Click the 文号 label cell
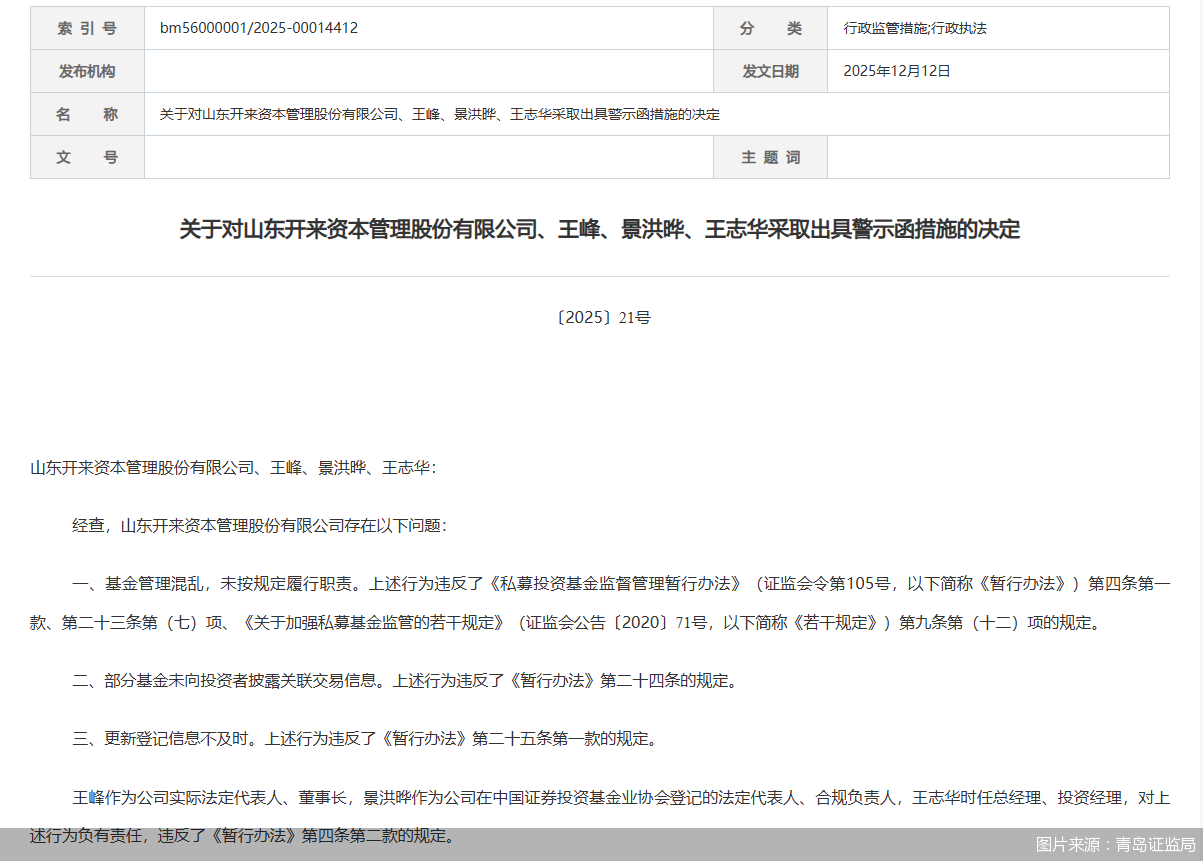Viewport: 1203px width, 861px height. [87, 157]
